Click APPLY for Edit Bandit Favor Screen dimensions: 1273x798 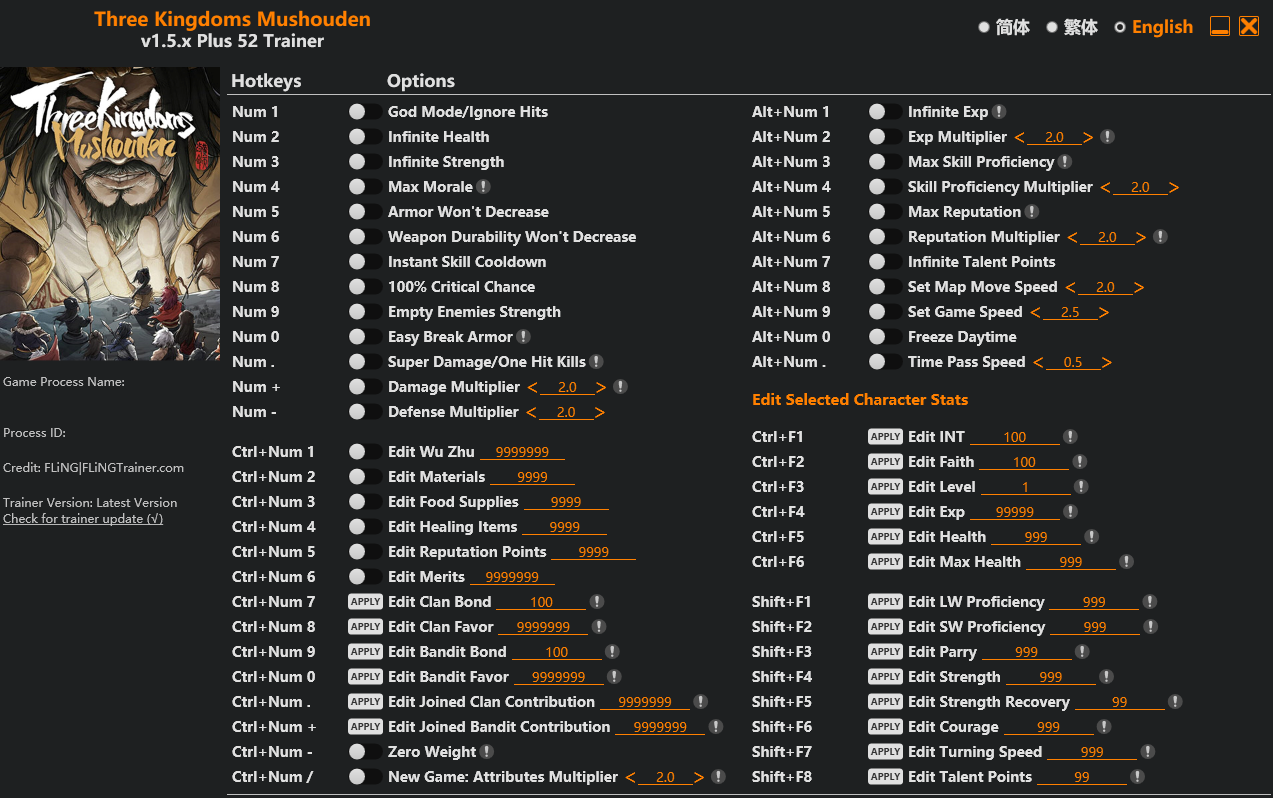click(x=365, y=677)
